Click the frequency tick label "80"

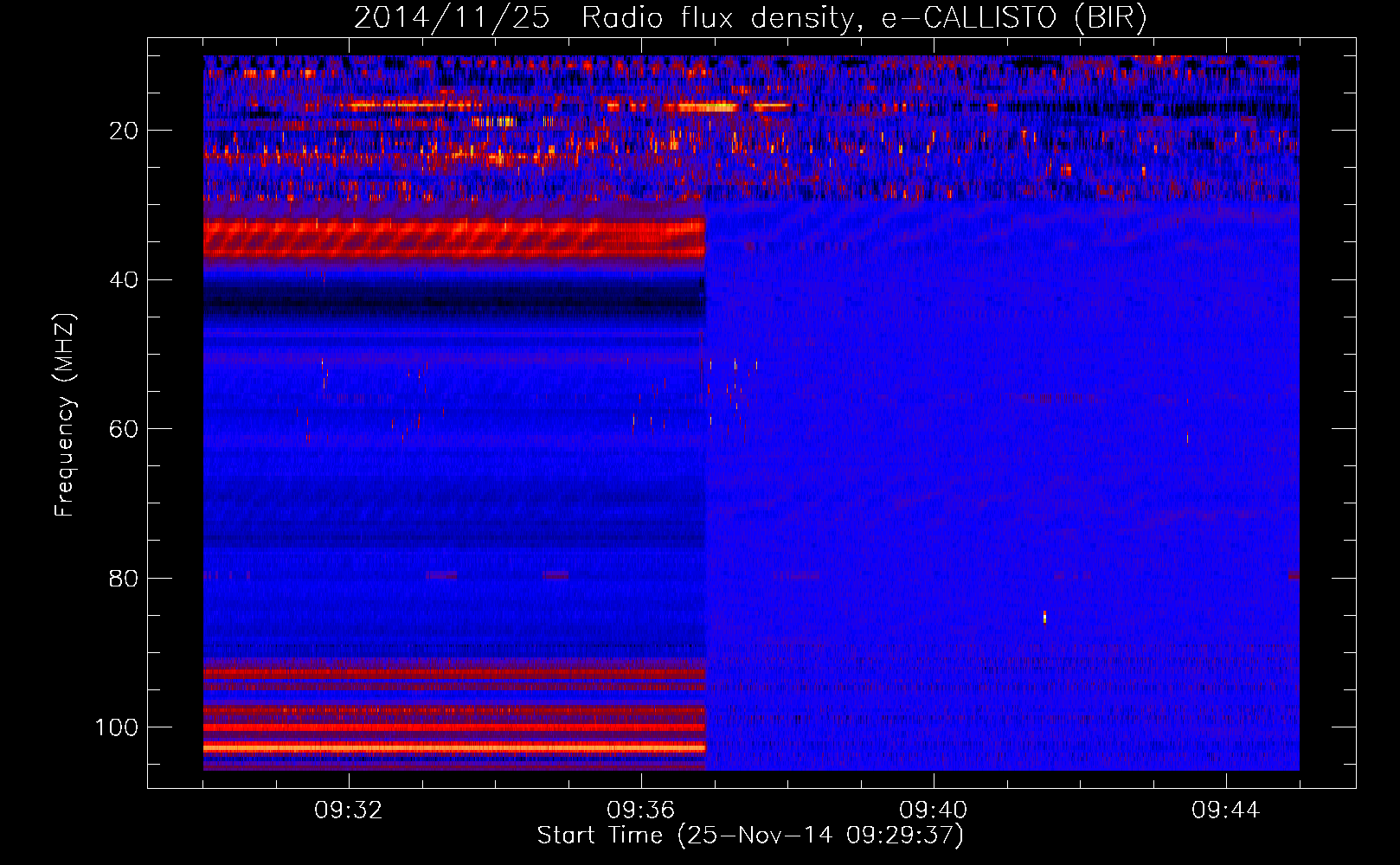point(125,579)
